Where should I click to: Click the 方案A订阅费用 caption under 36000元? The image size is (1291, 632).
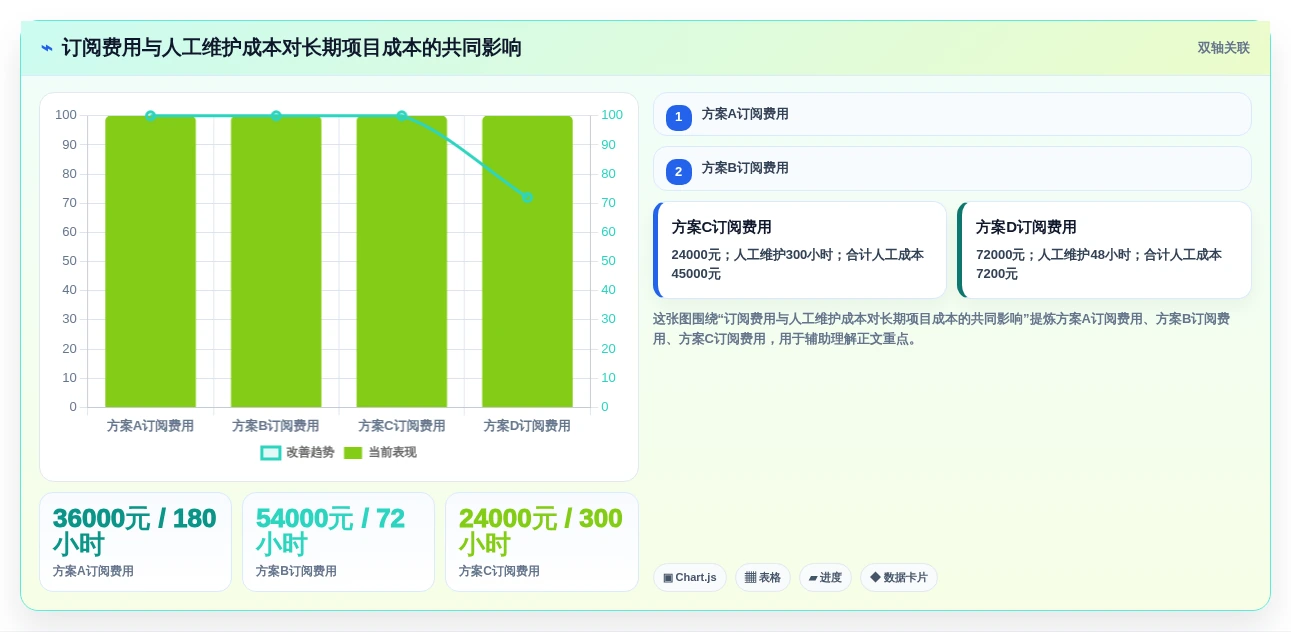point(93,571)
